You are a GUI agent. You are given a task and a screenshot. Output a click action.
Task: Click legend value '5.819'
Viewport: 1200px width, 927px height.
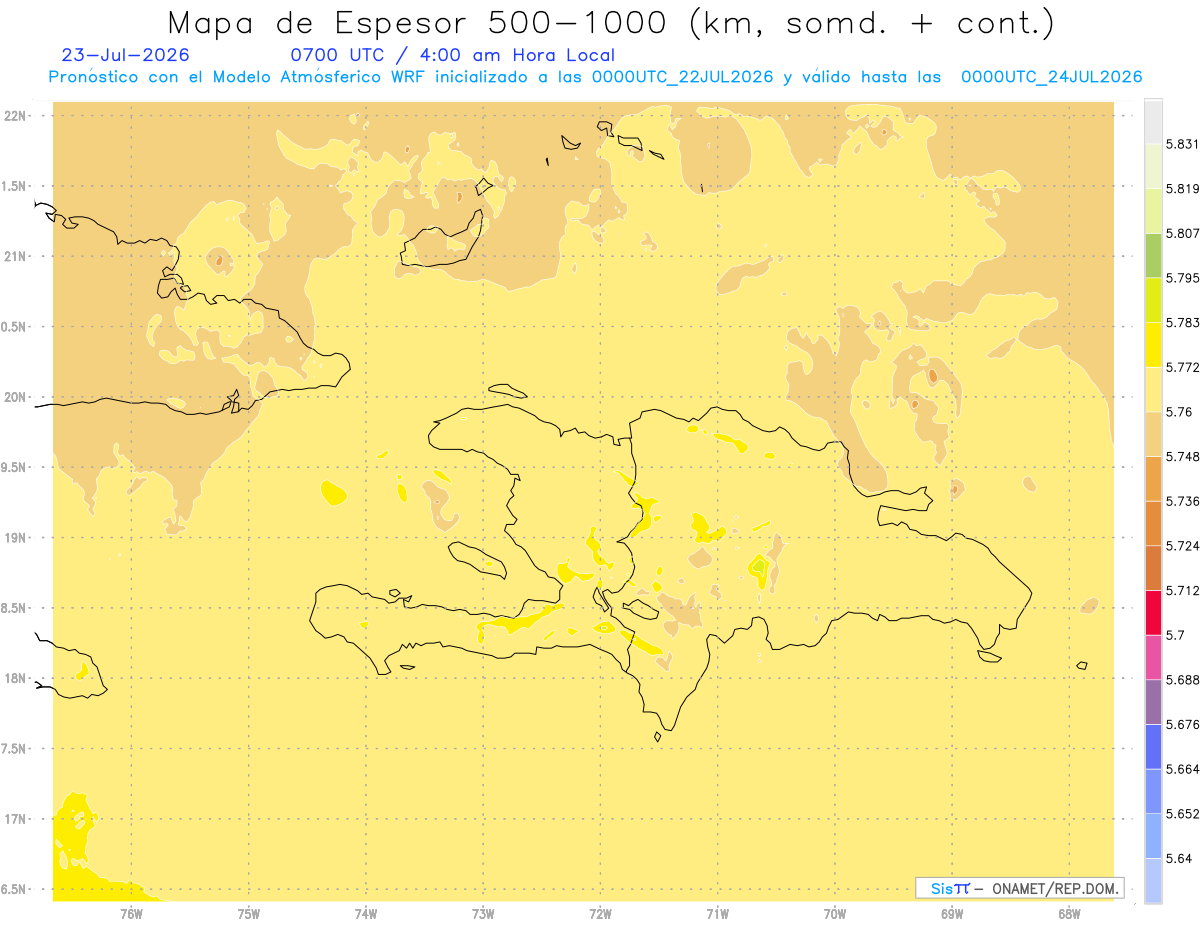point(1183,189)
